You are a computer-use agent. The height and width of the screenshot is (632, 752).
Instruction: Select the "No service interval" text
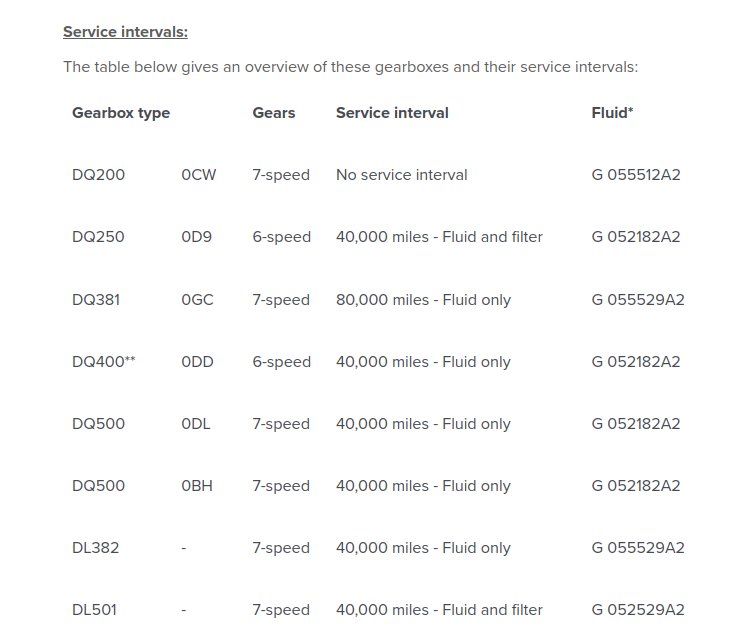(x=402, y=175)
